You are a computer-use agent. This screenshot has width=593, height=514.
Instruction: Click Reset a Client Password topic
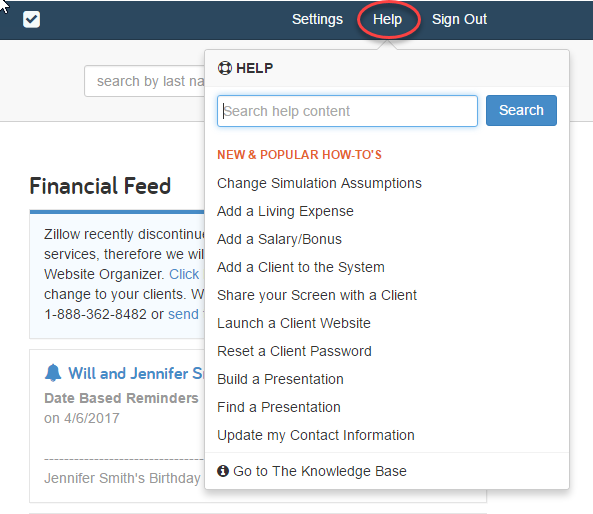pos(294,351)
